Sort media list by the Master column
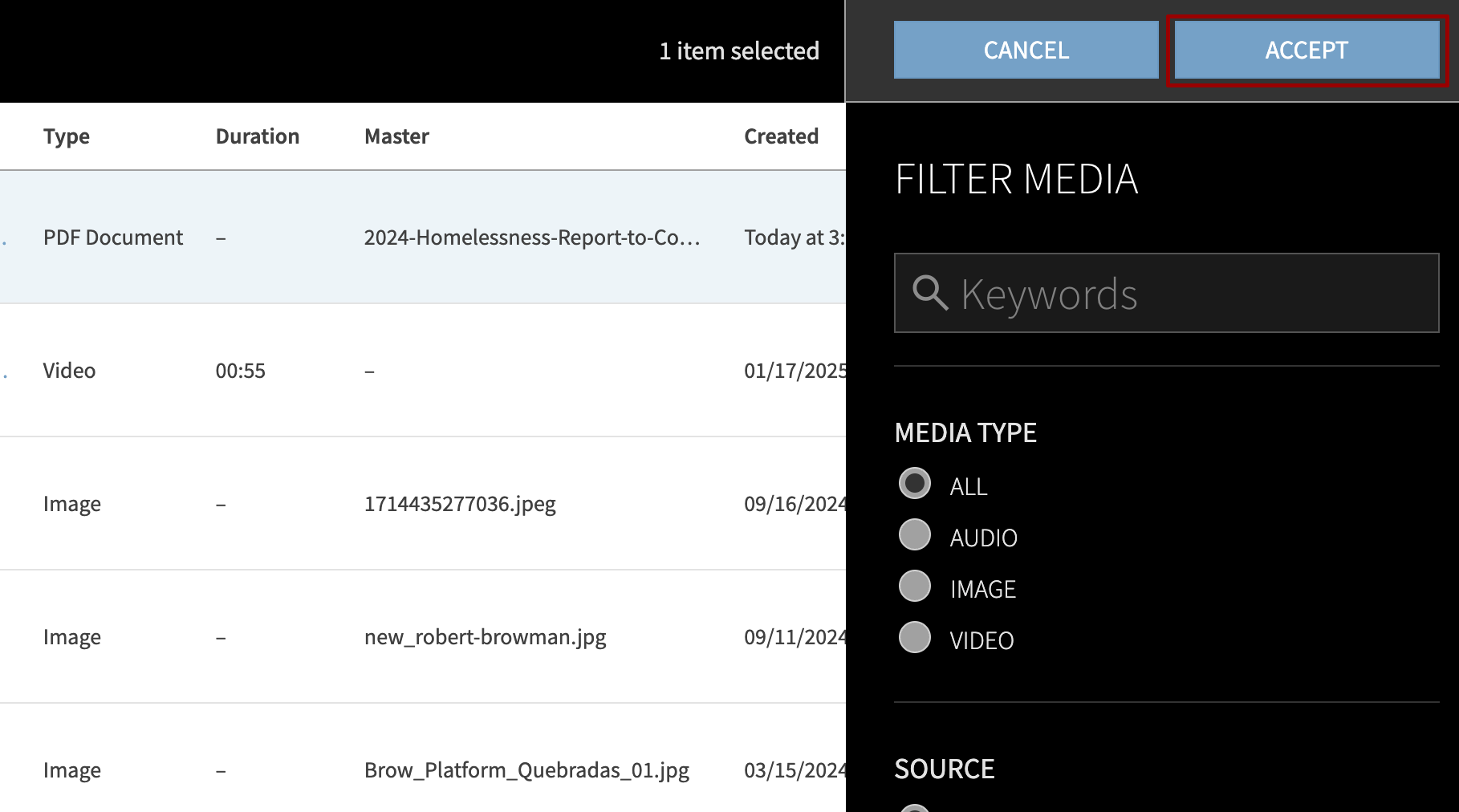 point(396,136)
